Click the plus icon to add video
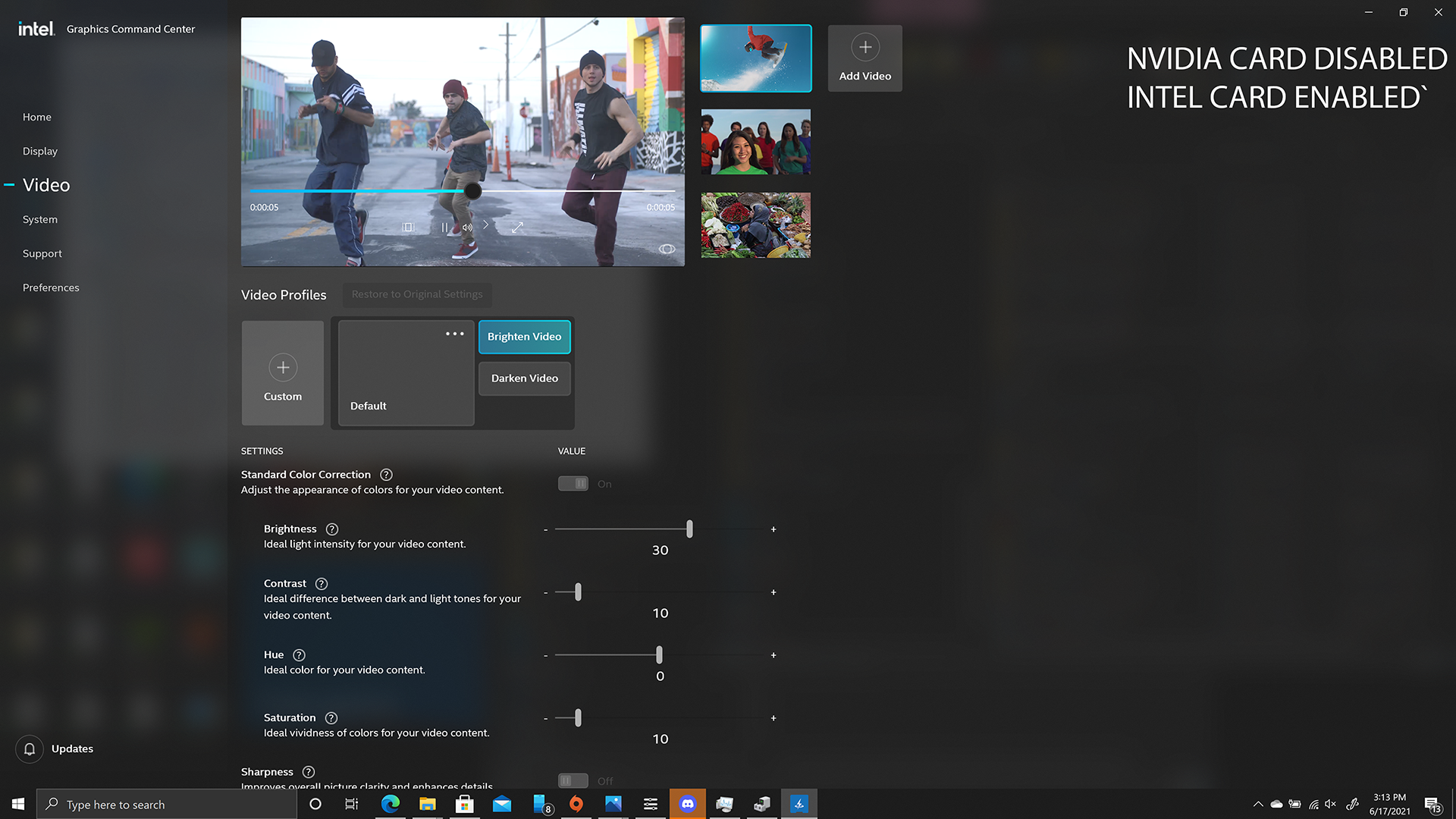Screen dimensions: 1456x819 (x=865, y=48)
